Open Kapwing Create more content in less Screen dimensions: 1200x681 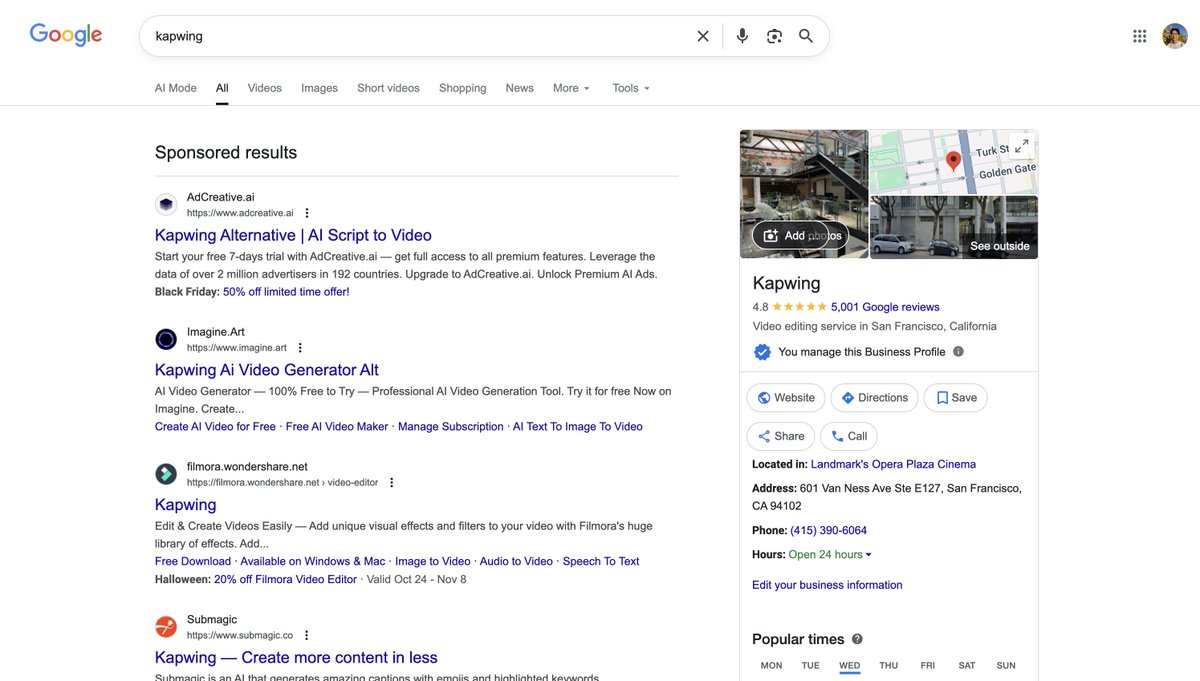(296, 657)
